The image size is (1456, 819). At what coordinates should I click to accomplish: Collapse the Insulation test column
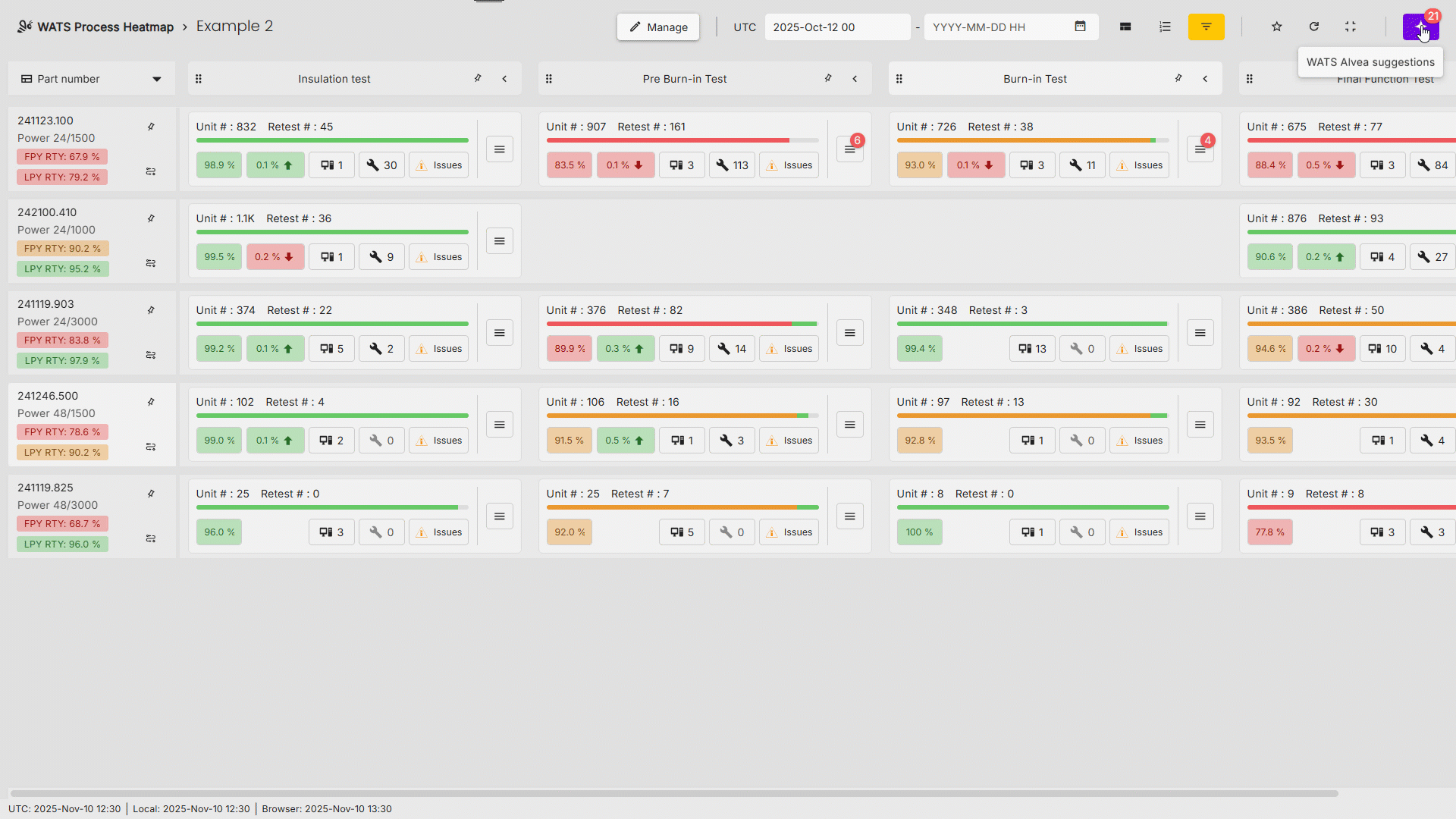point(504,79)
